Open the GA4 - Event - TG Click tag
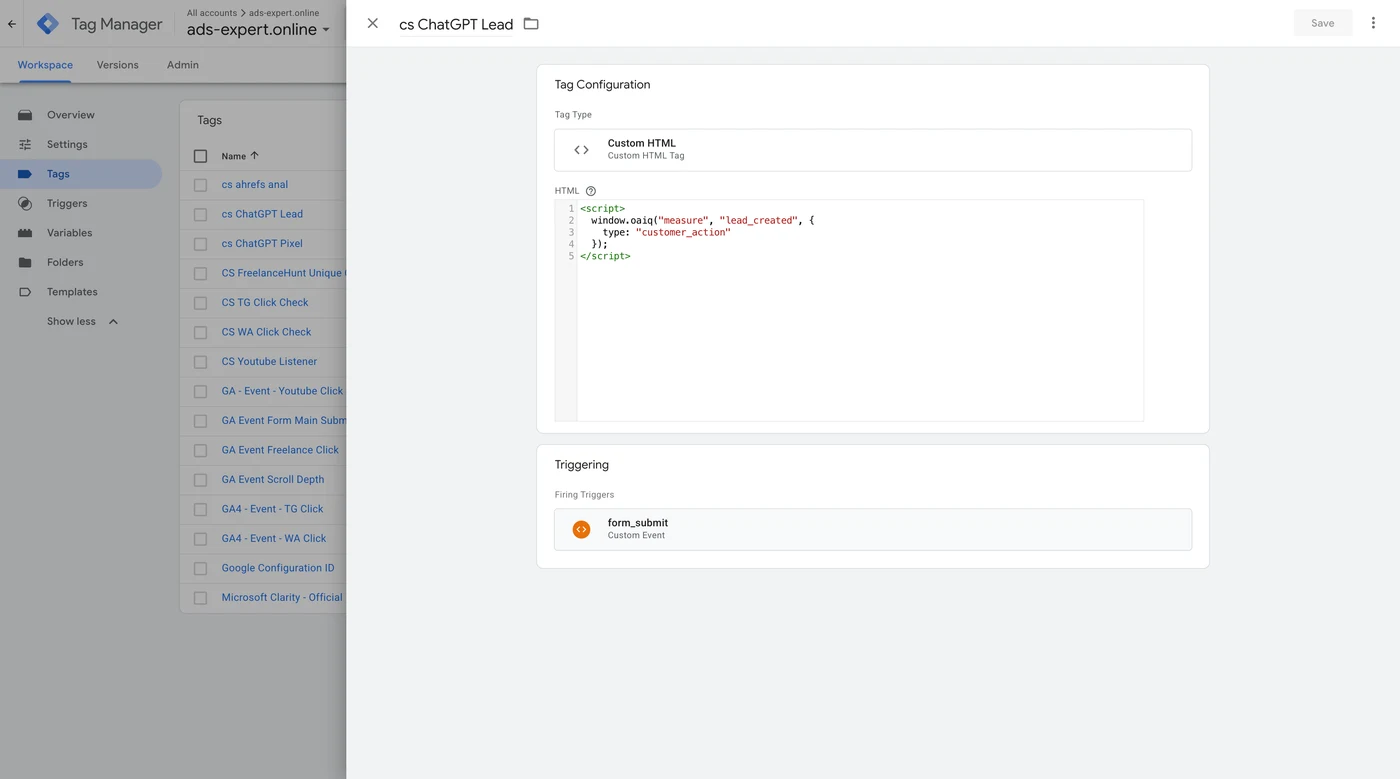Viewport: 1400px width, 779px height. pos(272,509)
